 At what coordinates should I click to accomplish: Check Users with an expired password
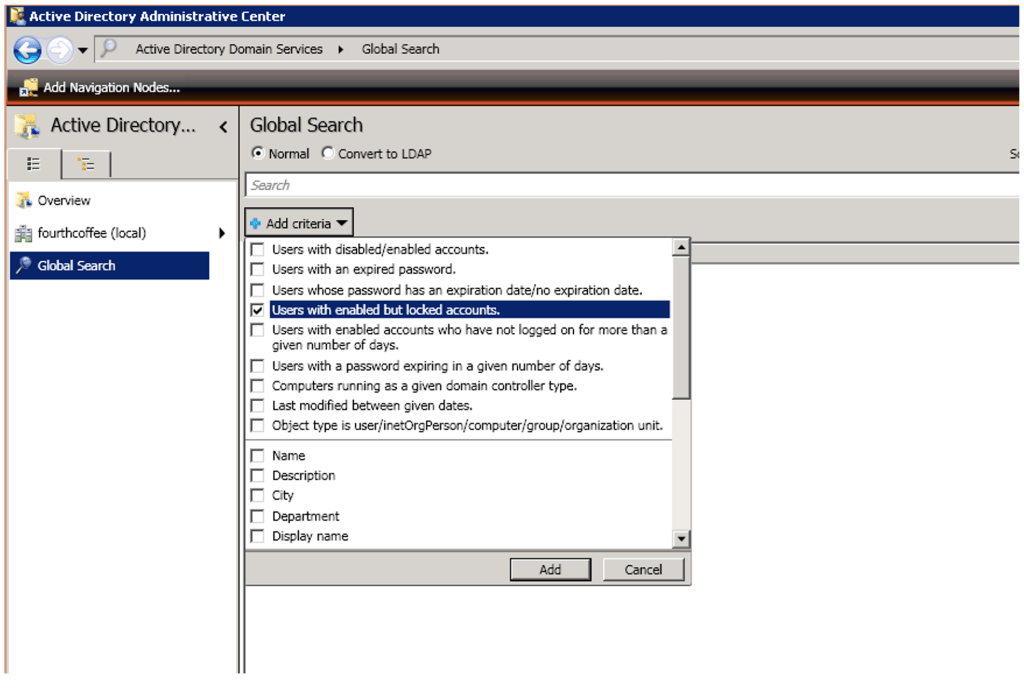coord(258,270)
